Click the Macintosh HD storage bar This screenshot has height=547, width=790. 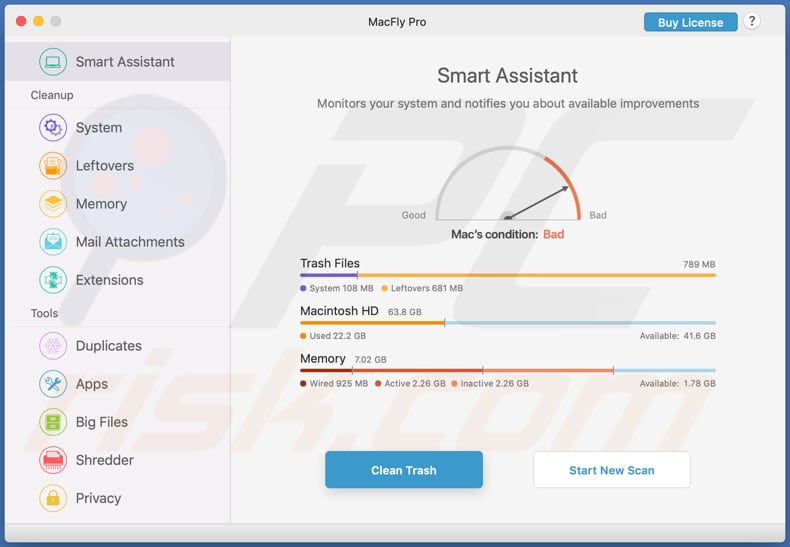click(507, 323)
